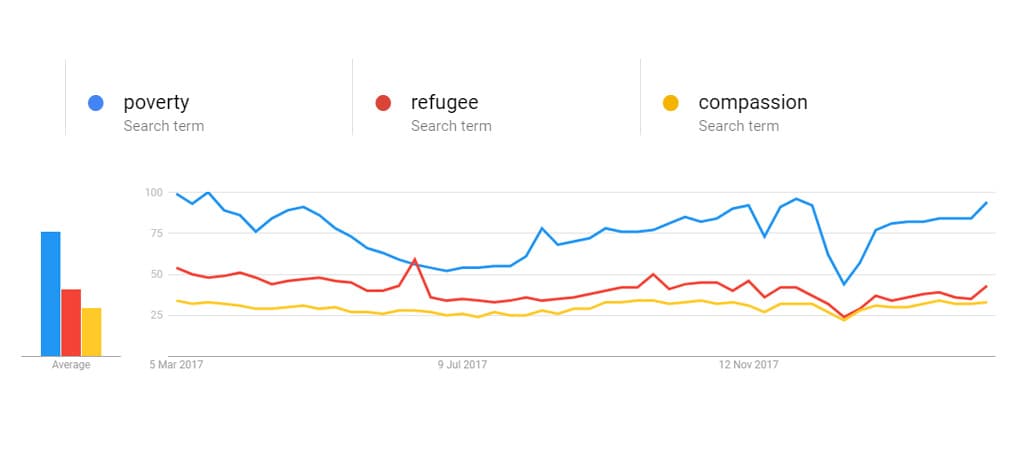This screenshot has width=1024, height=461.
Task: Click the red refugee line spike peak
Action: point(414,259)
